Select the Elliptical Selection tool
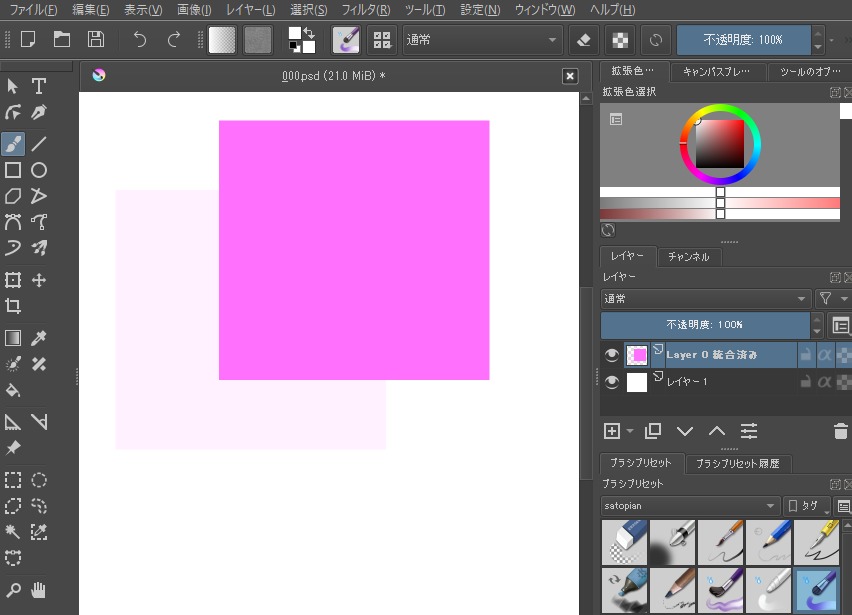Image resolution: width=852 pixels, height=615 pixels. [x=39, y=480]
